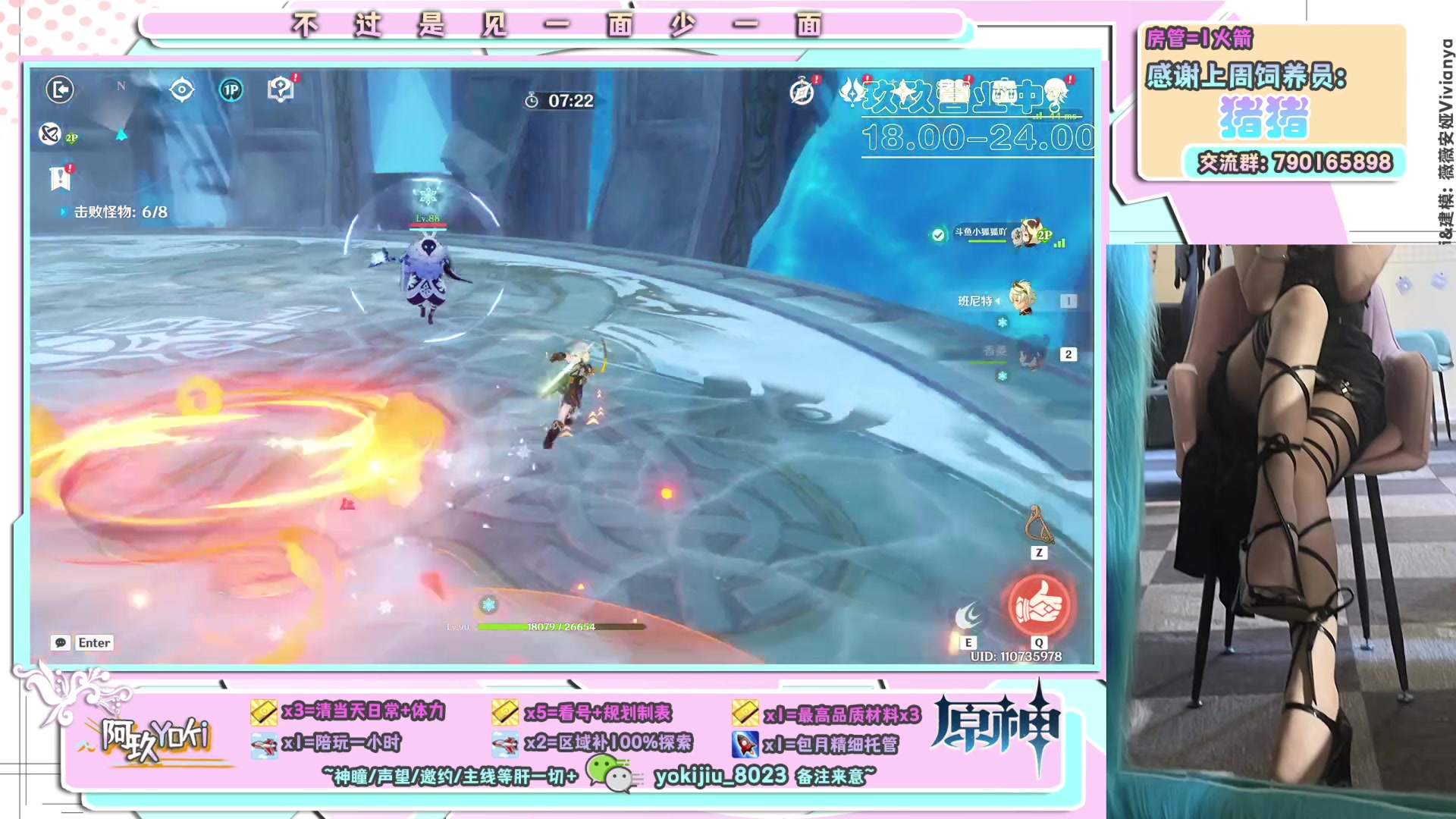
Task: Click rocket icon beside x1=包月精细托管
Action: coord(745,744)
